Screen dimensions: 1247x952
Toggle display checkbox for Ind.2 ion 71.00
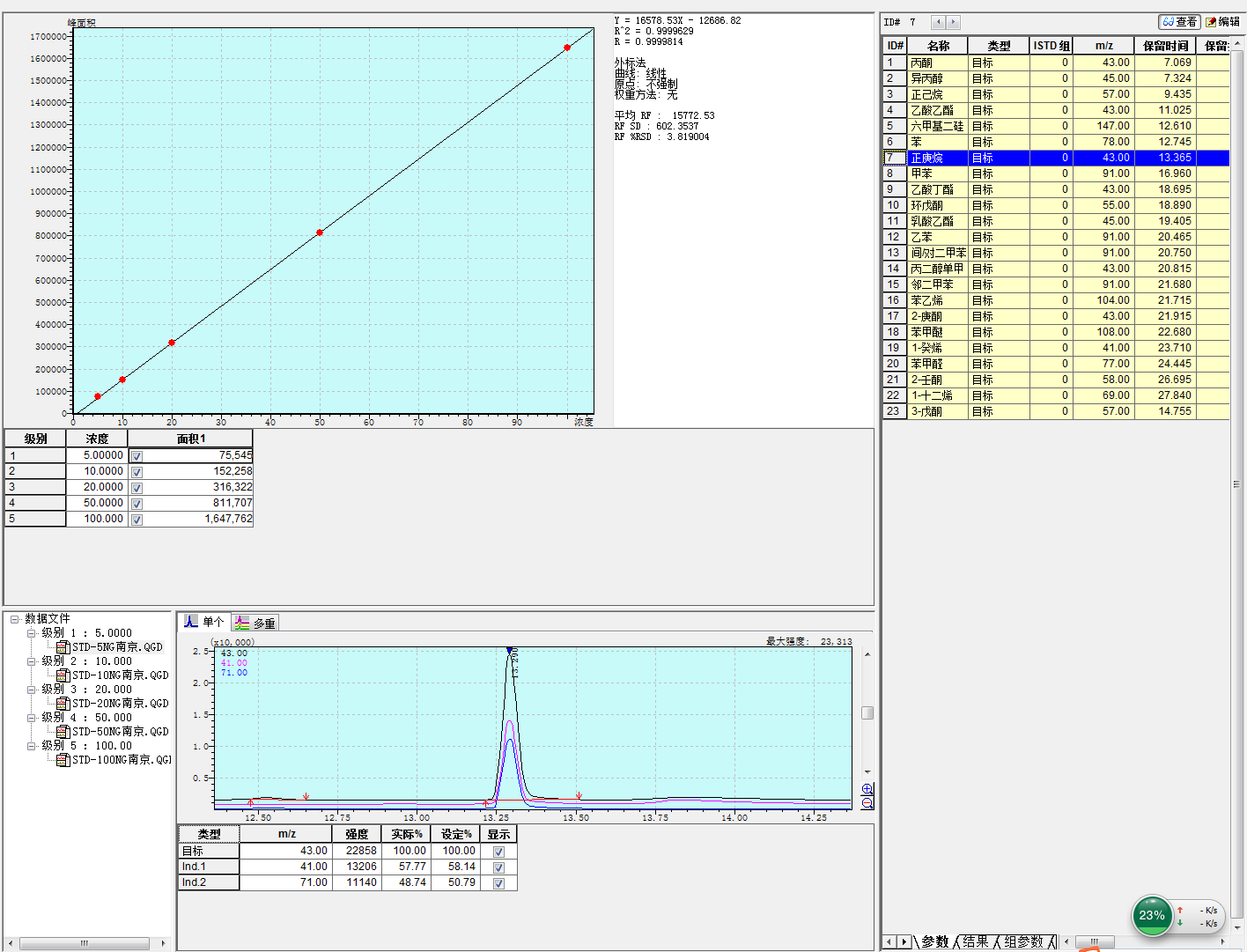(498, 883)
